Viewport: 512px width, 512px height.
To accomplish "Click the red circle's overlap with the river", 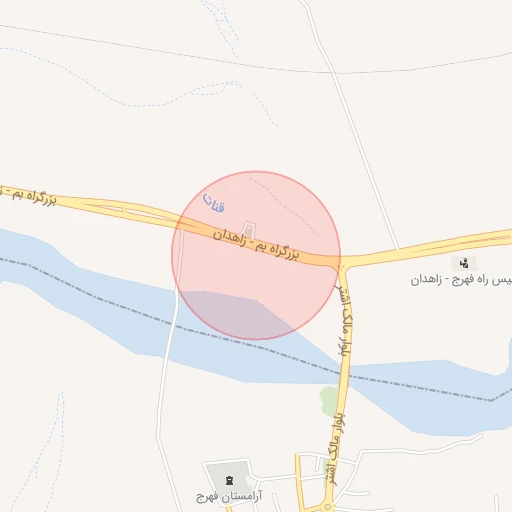I will [233, 313].
